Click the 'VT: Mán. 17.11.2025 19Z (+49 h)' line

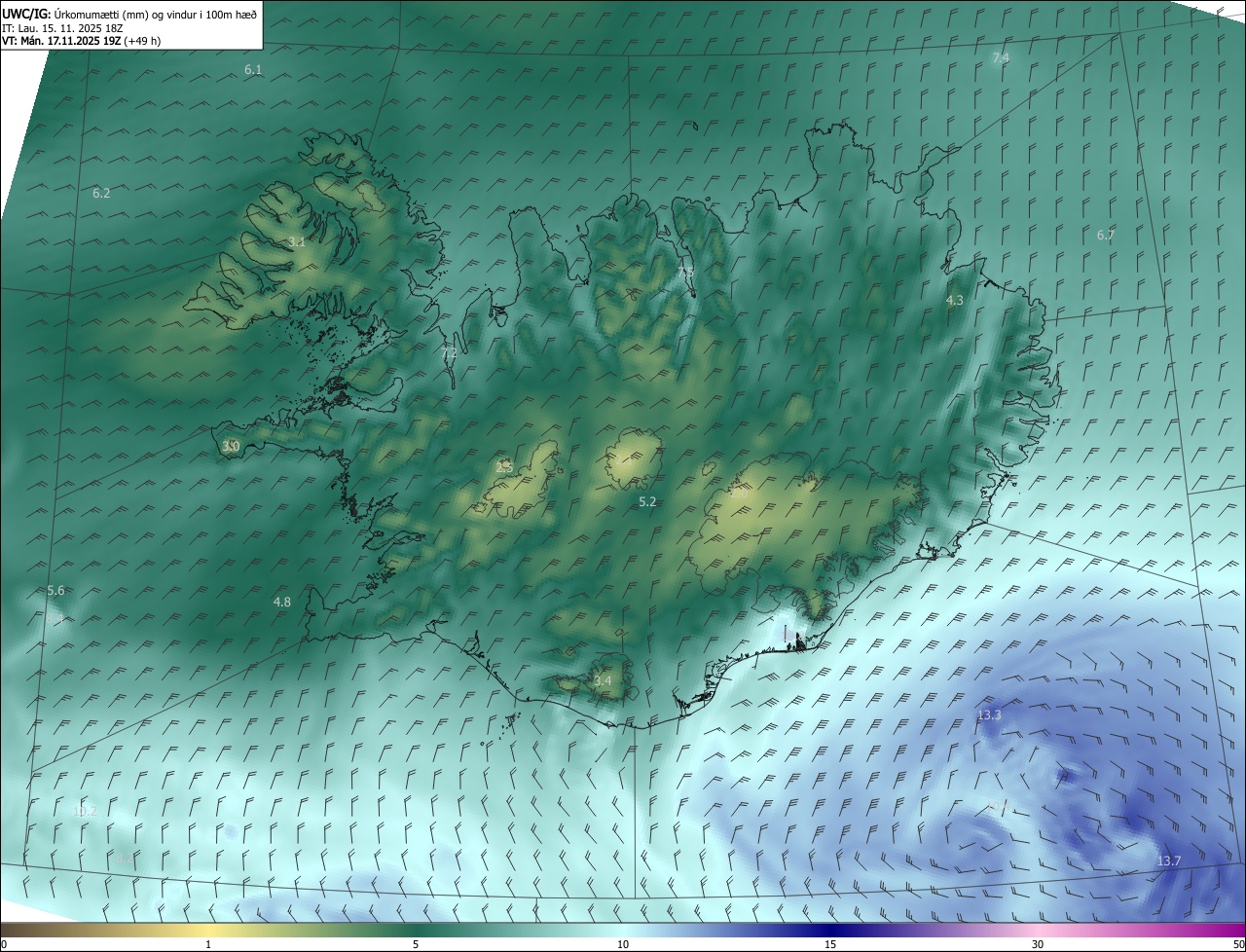click(81, 41)
